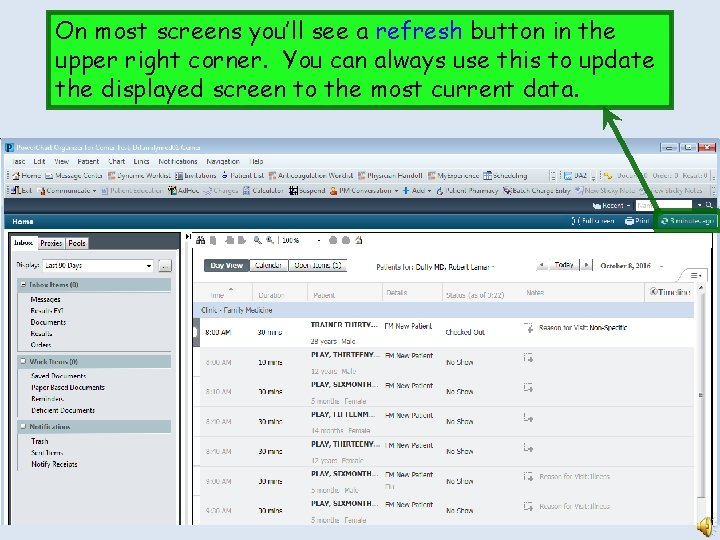The image size is (720, 540).
Task: Switch to the Proxies tab
Action: 51,243
